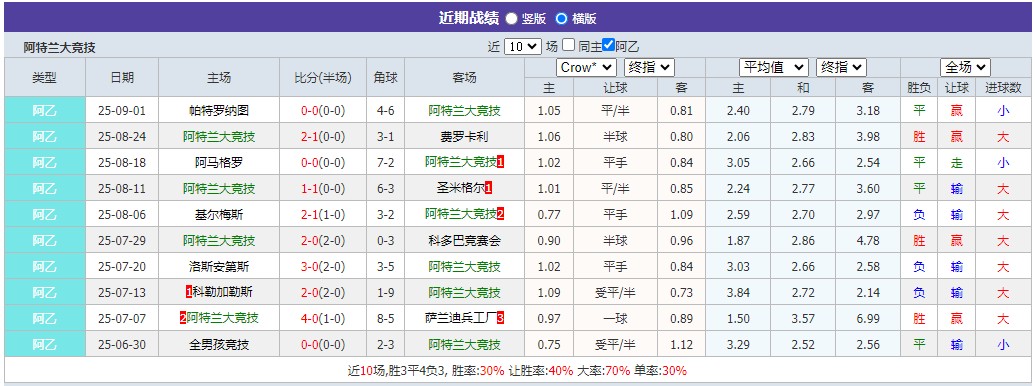
Task: Click the 小 goals result on 25-09-01
Action: tap(1003, 111)
